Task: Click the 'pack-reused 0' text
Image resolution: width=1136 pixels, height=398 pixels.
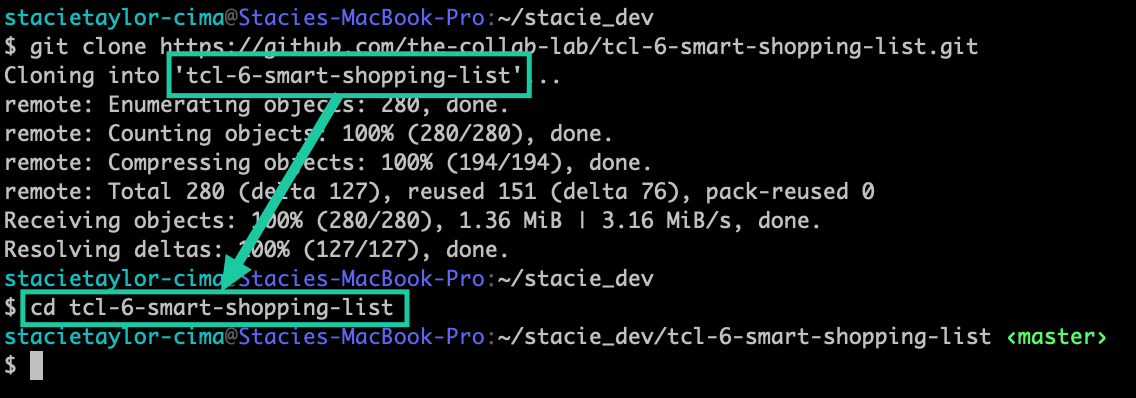Action: point(790,192)
